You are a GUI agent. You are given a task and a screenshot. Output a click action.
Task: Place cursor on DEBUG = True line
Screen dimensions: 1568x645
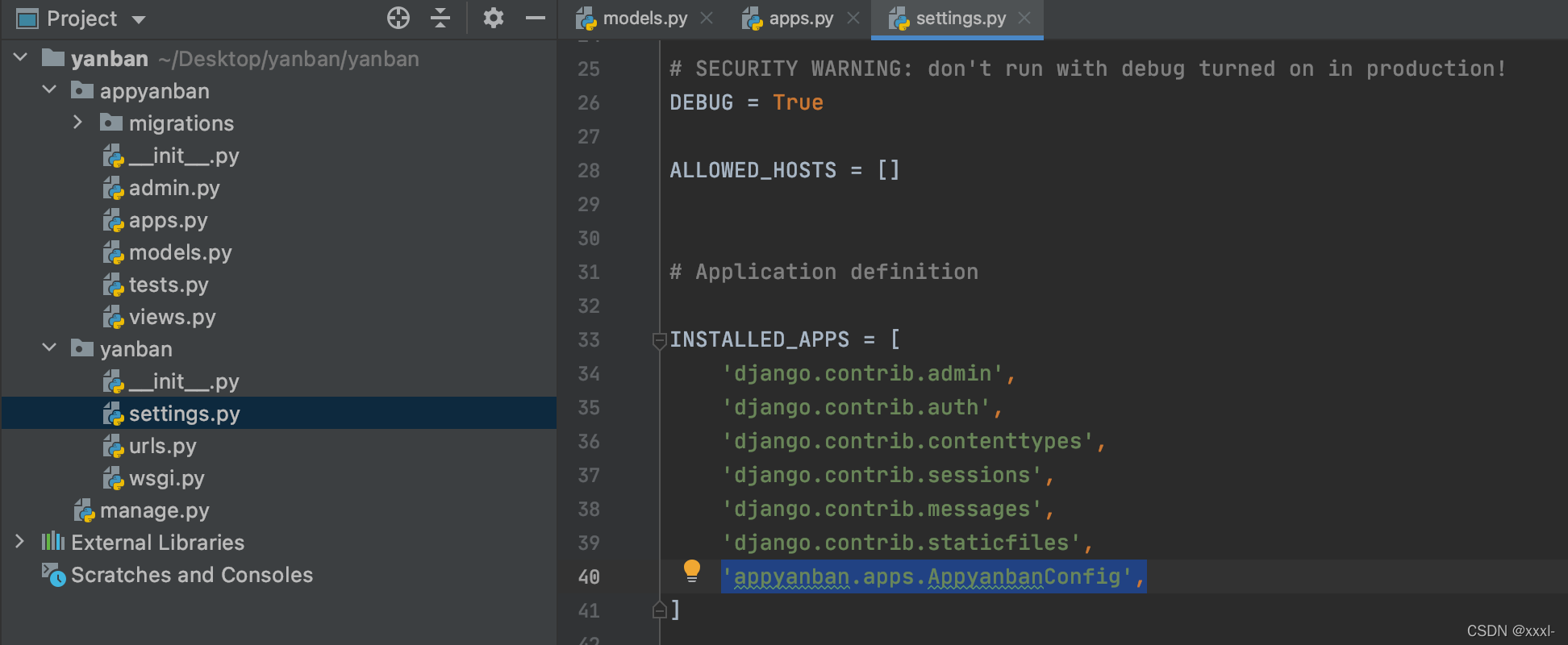(747, 103)
